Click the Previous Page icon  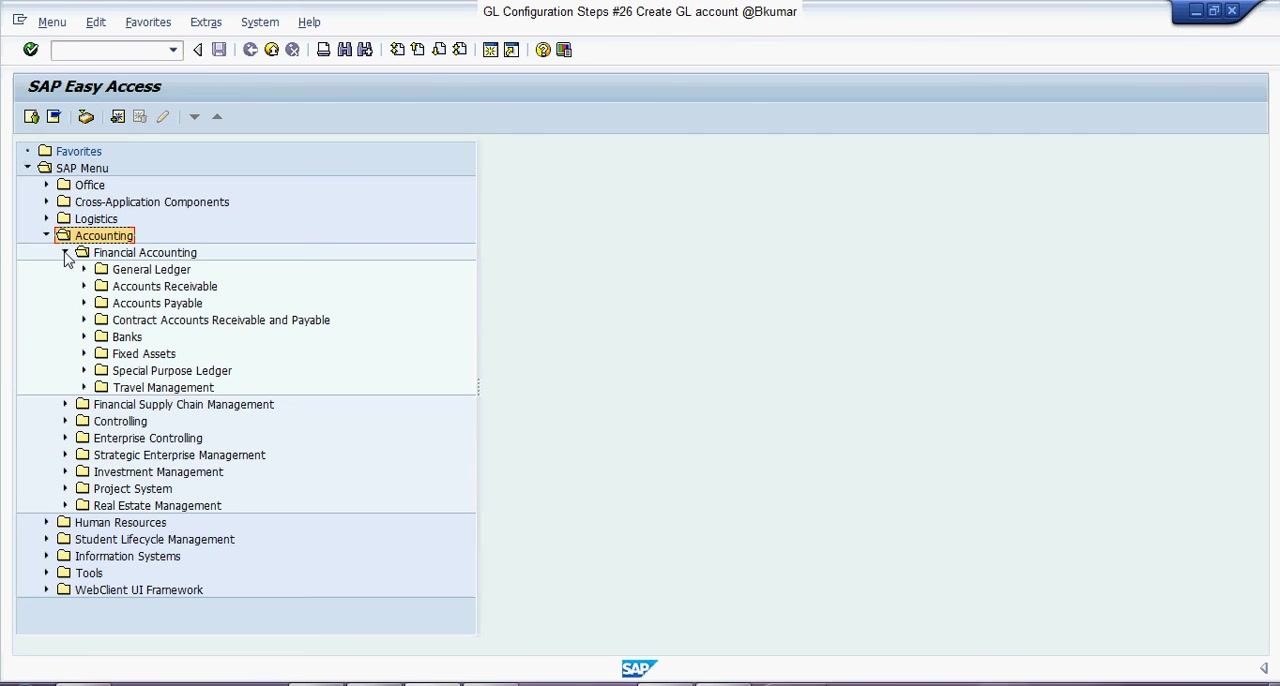click(x=418, y=50)
